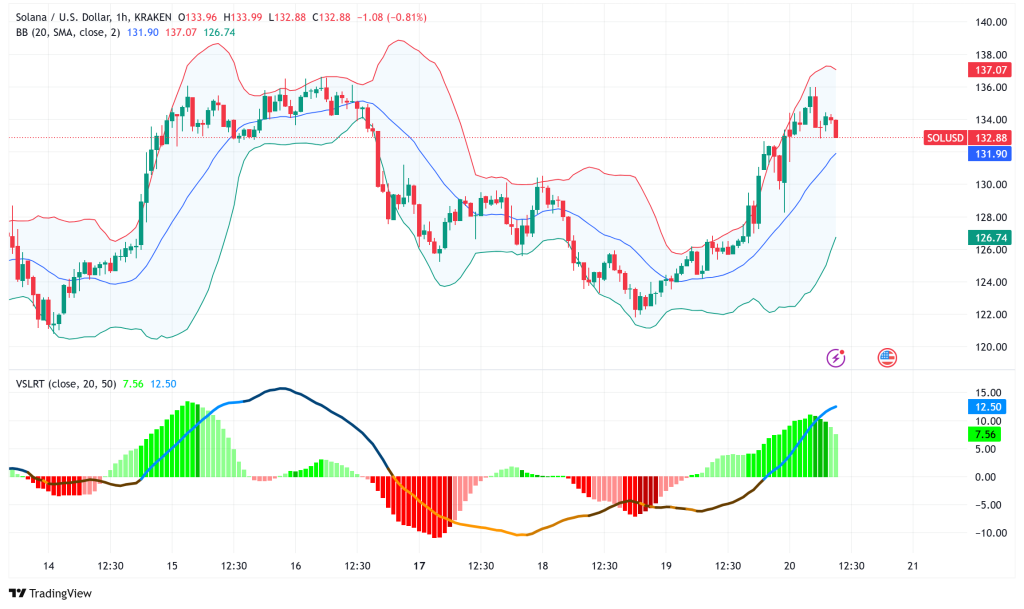Click the 124.00 price axis label
This screenshot has height=609, width=1024.
click(x=991, y=283)
